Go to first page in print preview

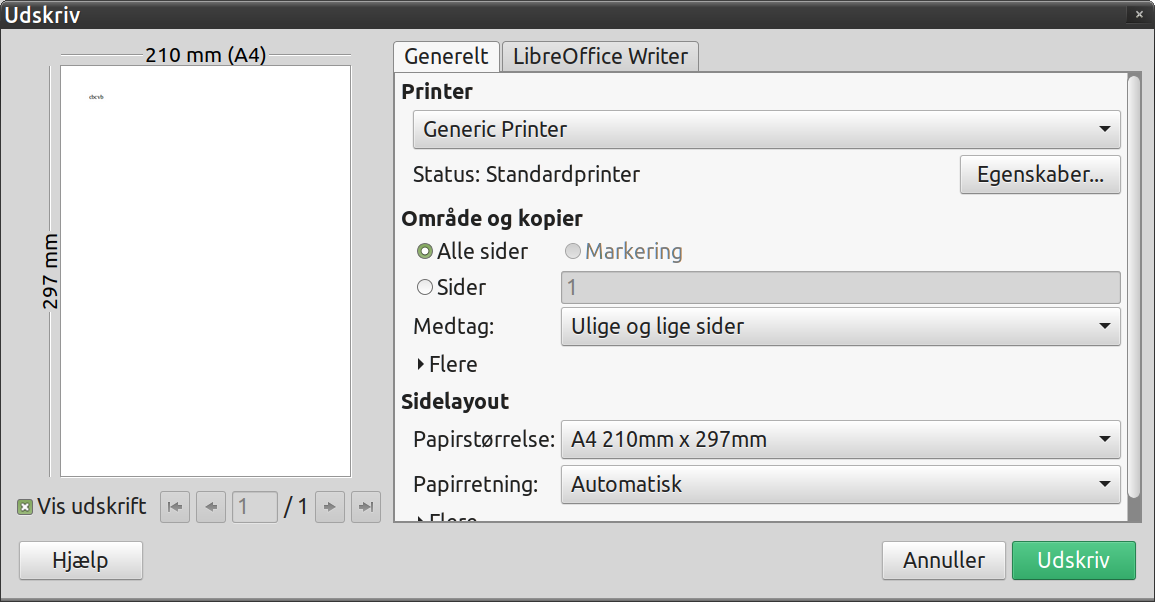175,507
